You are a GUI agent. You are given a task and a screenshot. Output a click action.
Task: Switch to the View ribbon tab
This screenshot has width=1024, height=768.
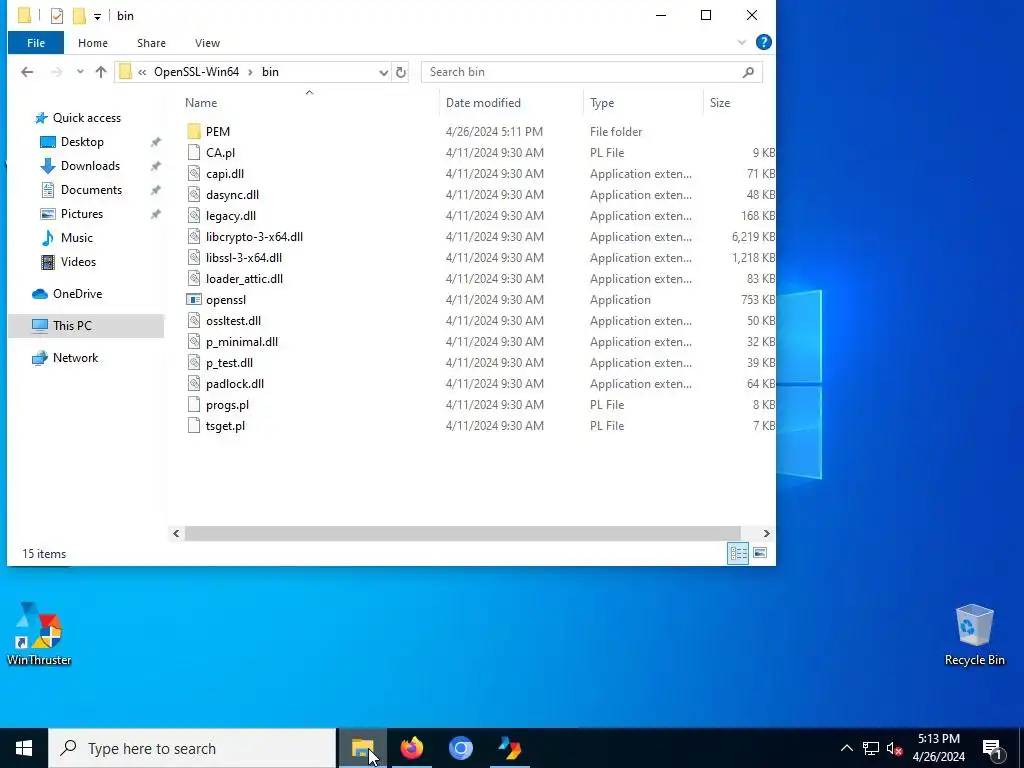tap(207, 43)
